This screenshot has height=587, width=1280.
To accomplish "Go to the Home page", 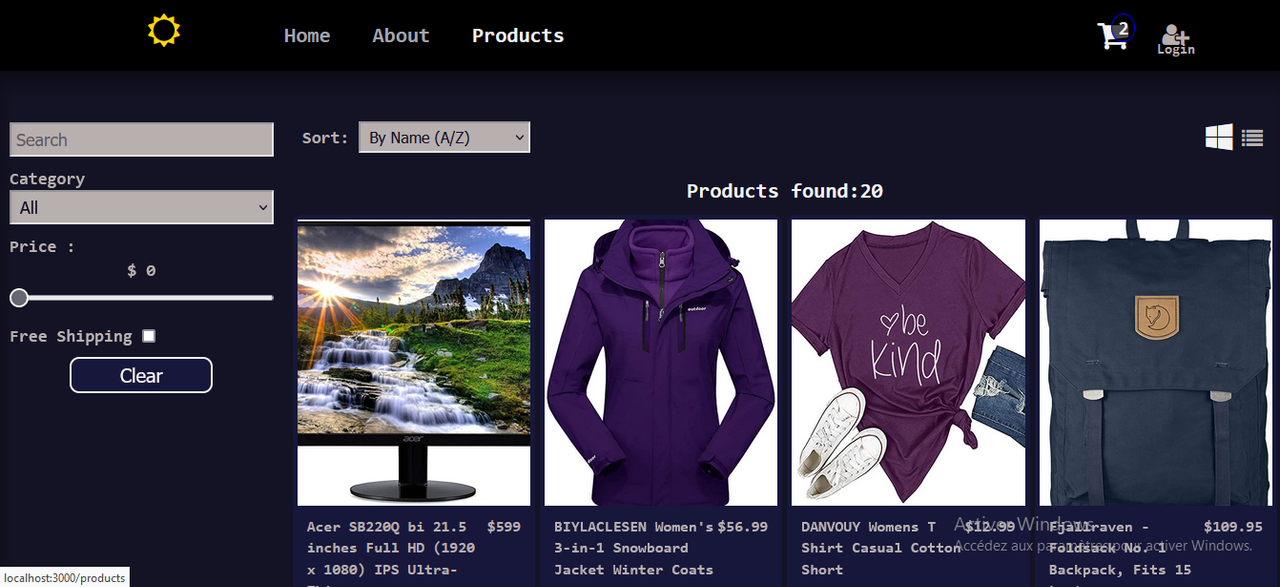I will pyautogui.click(x=307, y=36).
